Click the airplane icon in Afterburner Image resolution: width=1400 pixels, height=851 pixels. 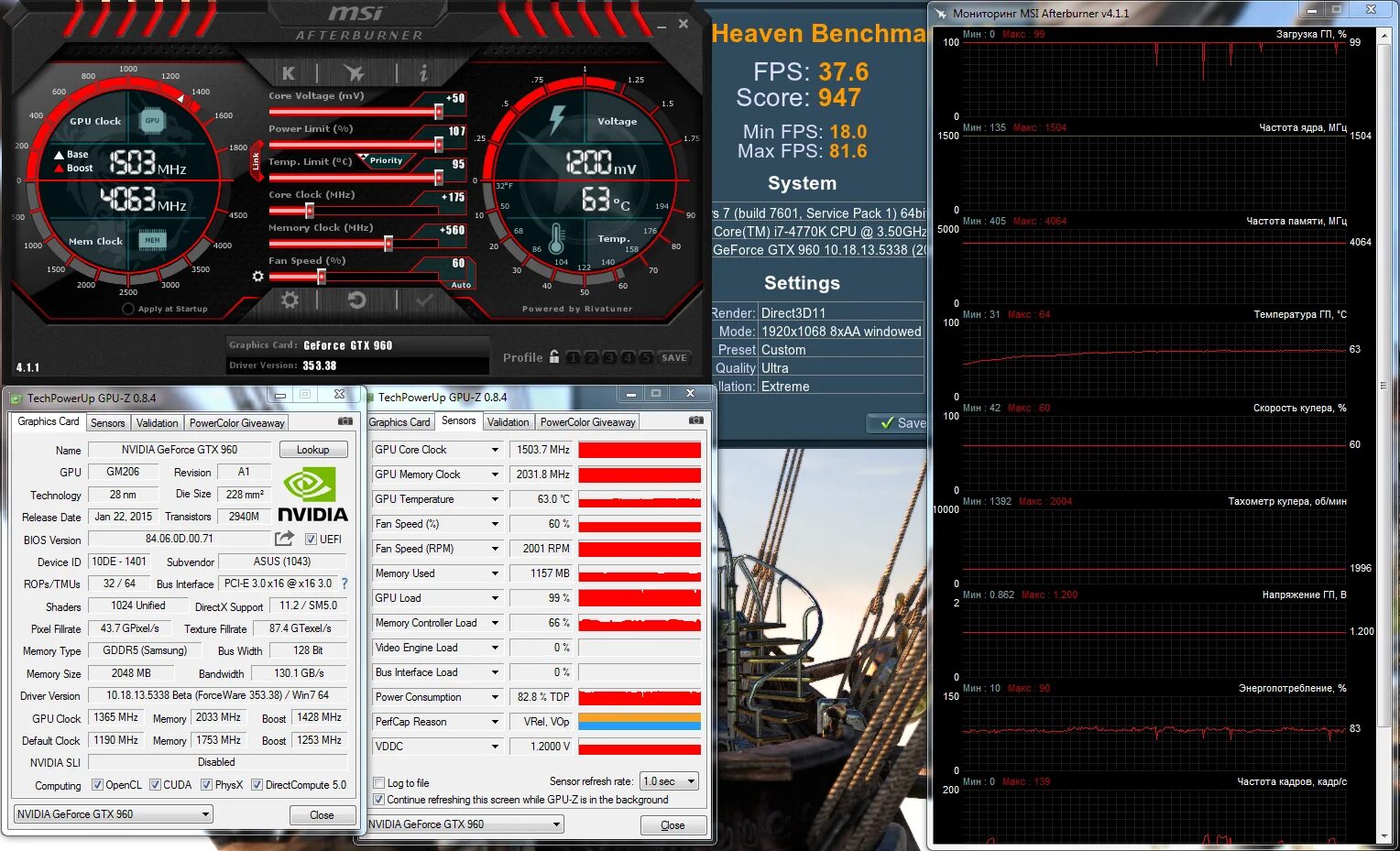point(354,73)
